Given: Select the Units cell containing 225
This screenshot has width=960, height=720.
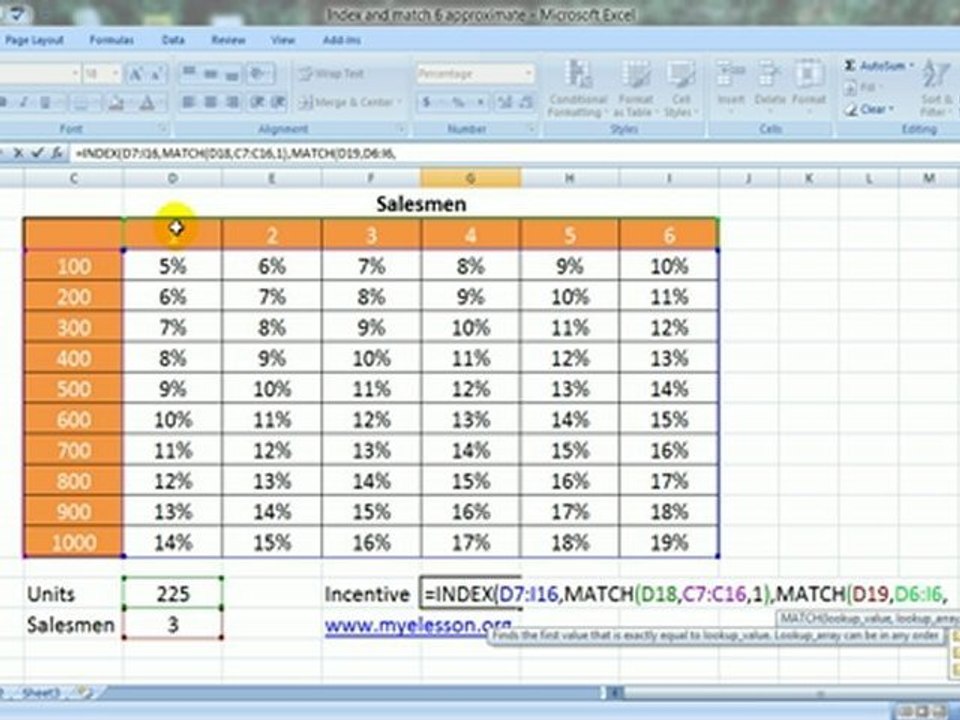Looking at the screenshot, I should pyautogui.click(x=173, y=593).
